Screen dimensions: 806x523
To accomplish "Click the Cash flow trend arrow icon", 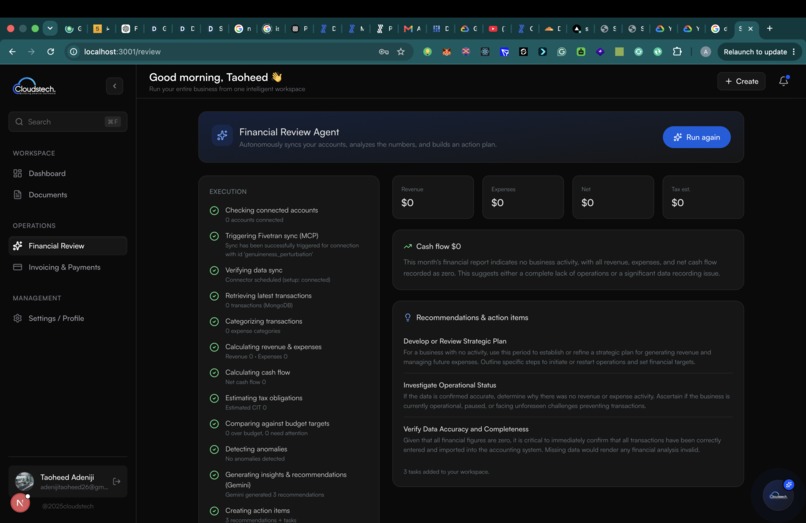I will coord(408,246).
